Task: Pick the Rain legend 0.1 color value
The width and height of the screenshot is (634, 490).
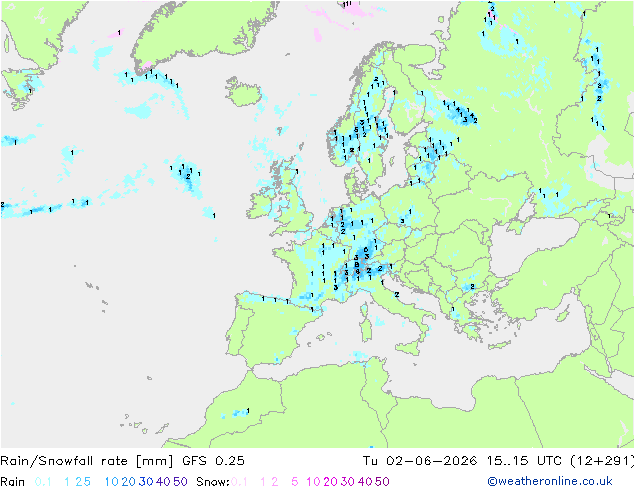Action: pos(43,482)
